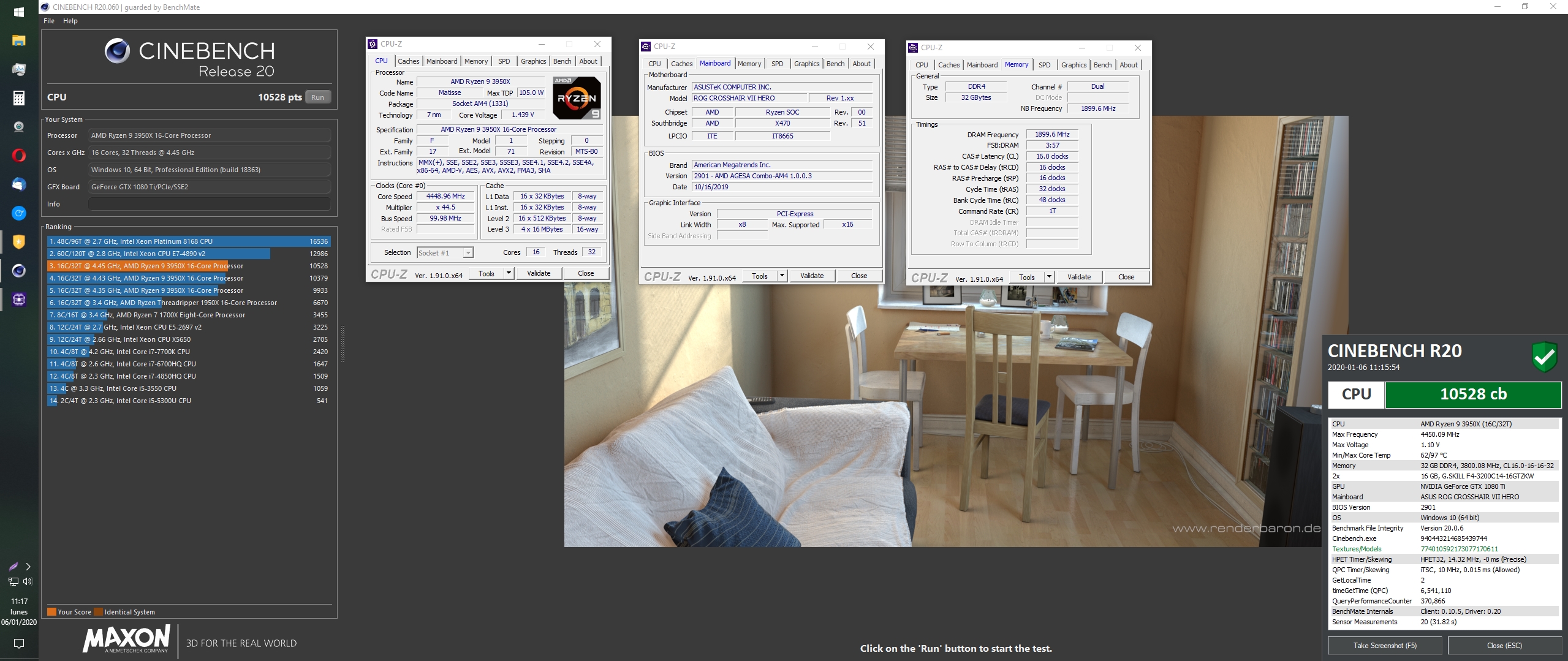Open Mainboard tab in CPU-Z CPU window

pos(442,61)
